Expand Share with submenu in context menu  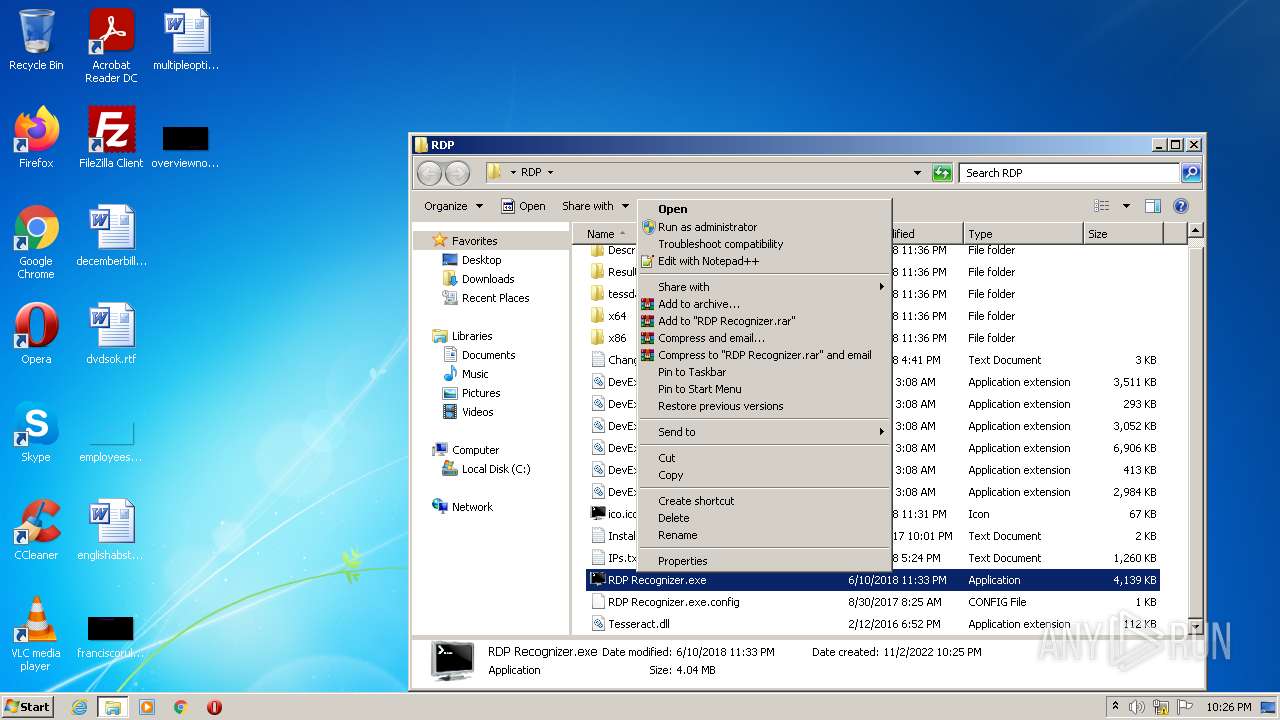pos(764,287)
